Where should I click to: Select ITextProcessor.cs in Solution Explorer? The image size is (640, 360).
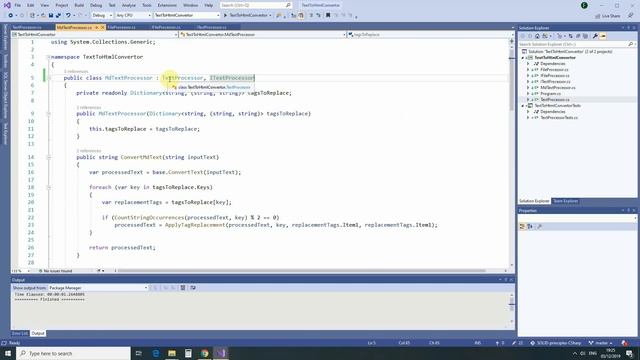point(555,82)
